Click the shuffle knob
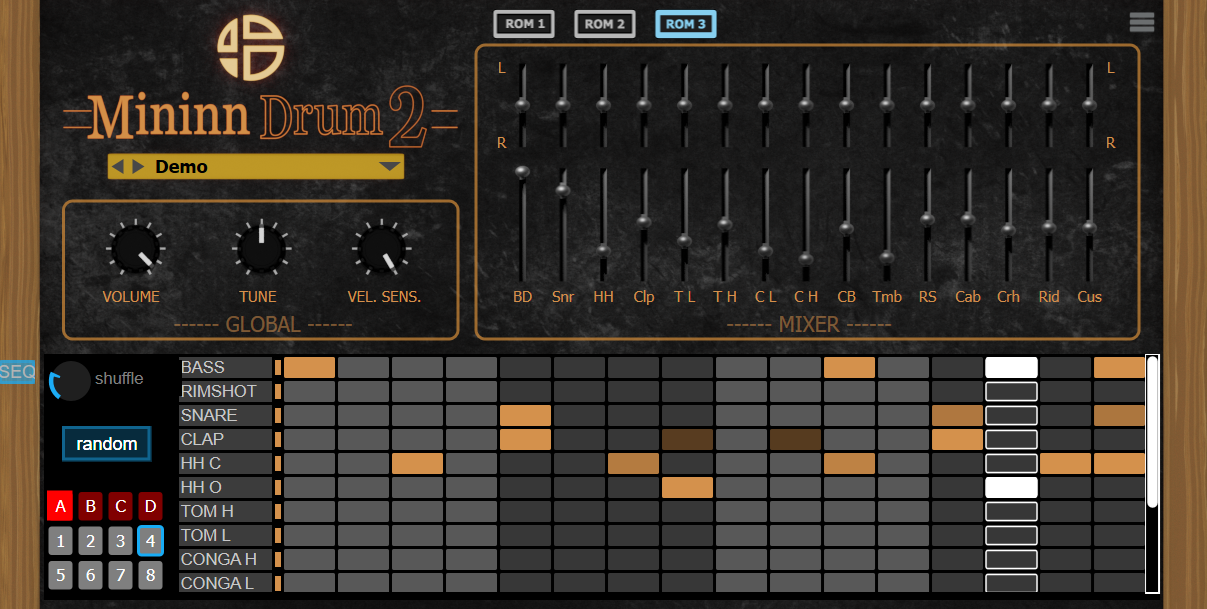Screen dimensions: 1207x609 (x=70, y=380)
